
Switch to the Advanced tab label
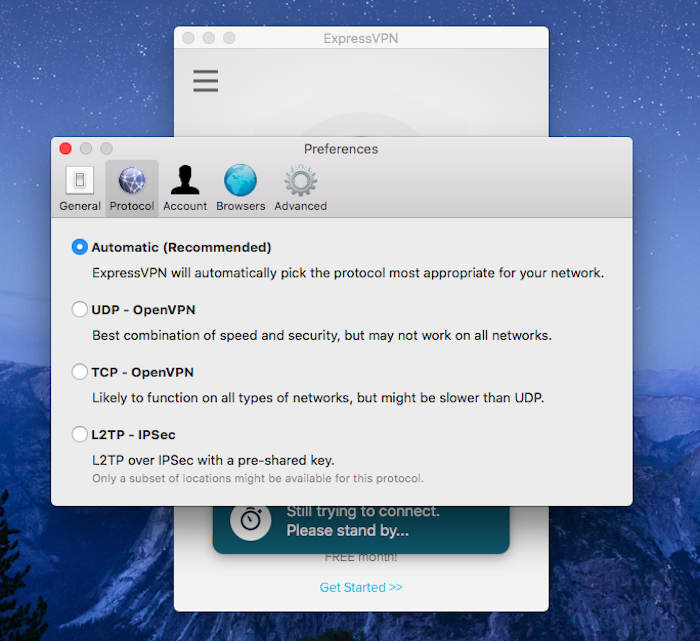[300, 206]
